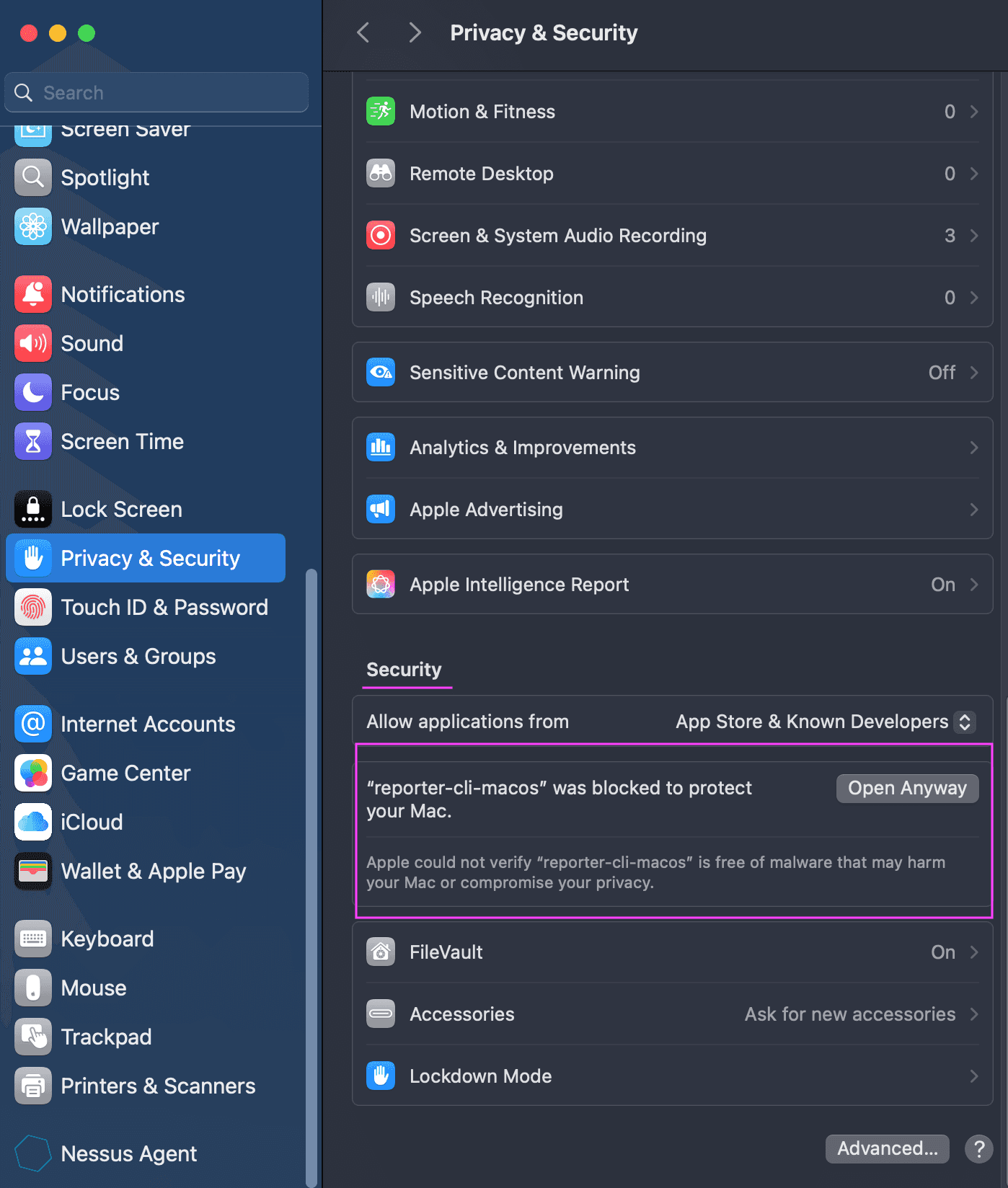Click the Advanced... button
1008x1188 pixels.
tap(887, 1148)
